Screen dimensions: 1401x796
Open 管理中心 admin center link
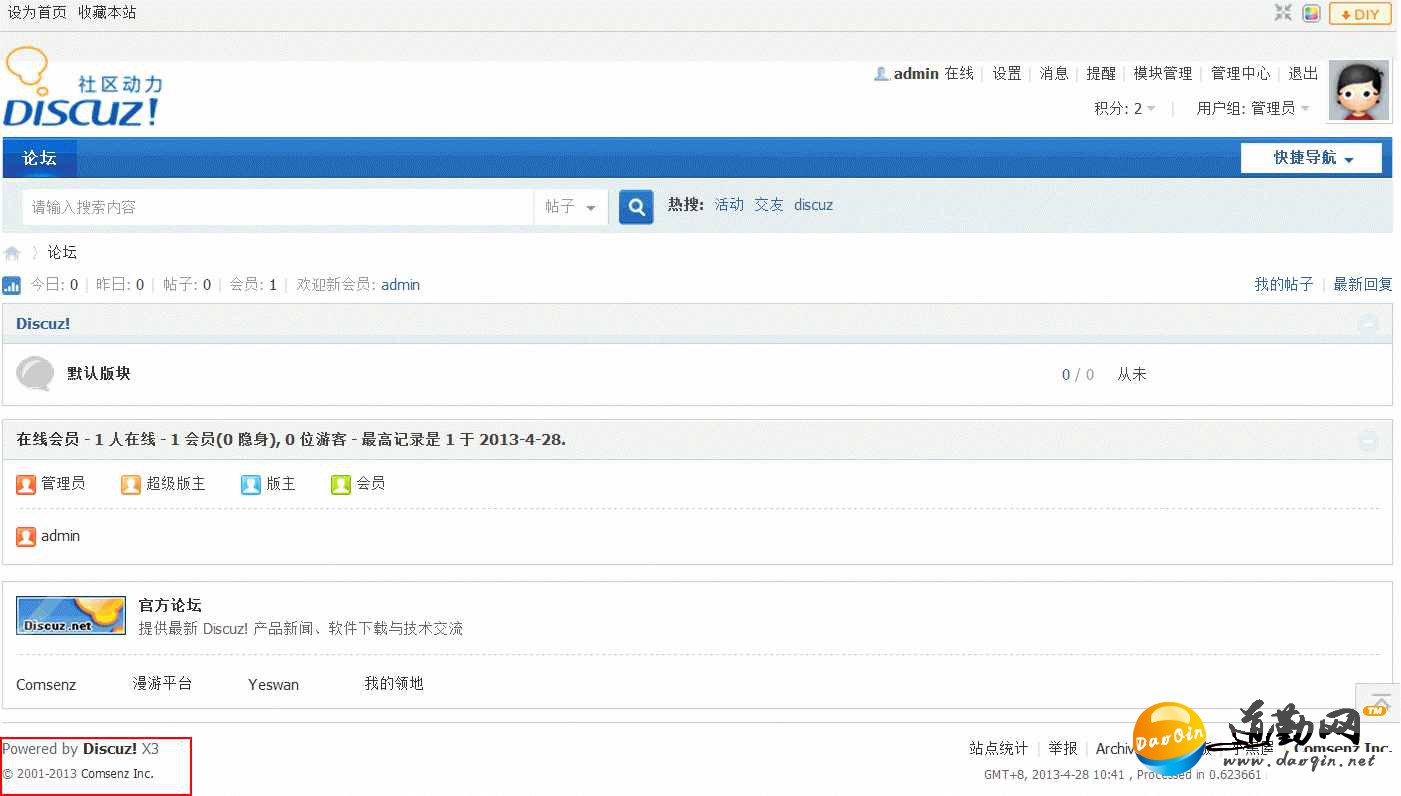point(1241,73)
